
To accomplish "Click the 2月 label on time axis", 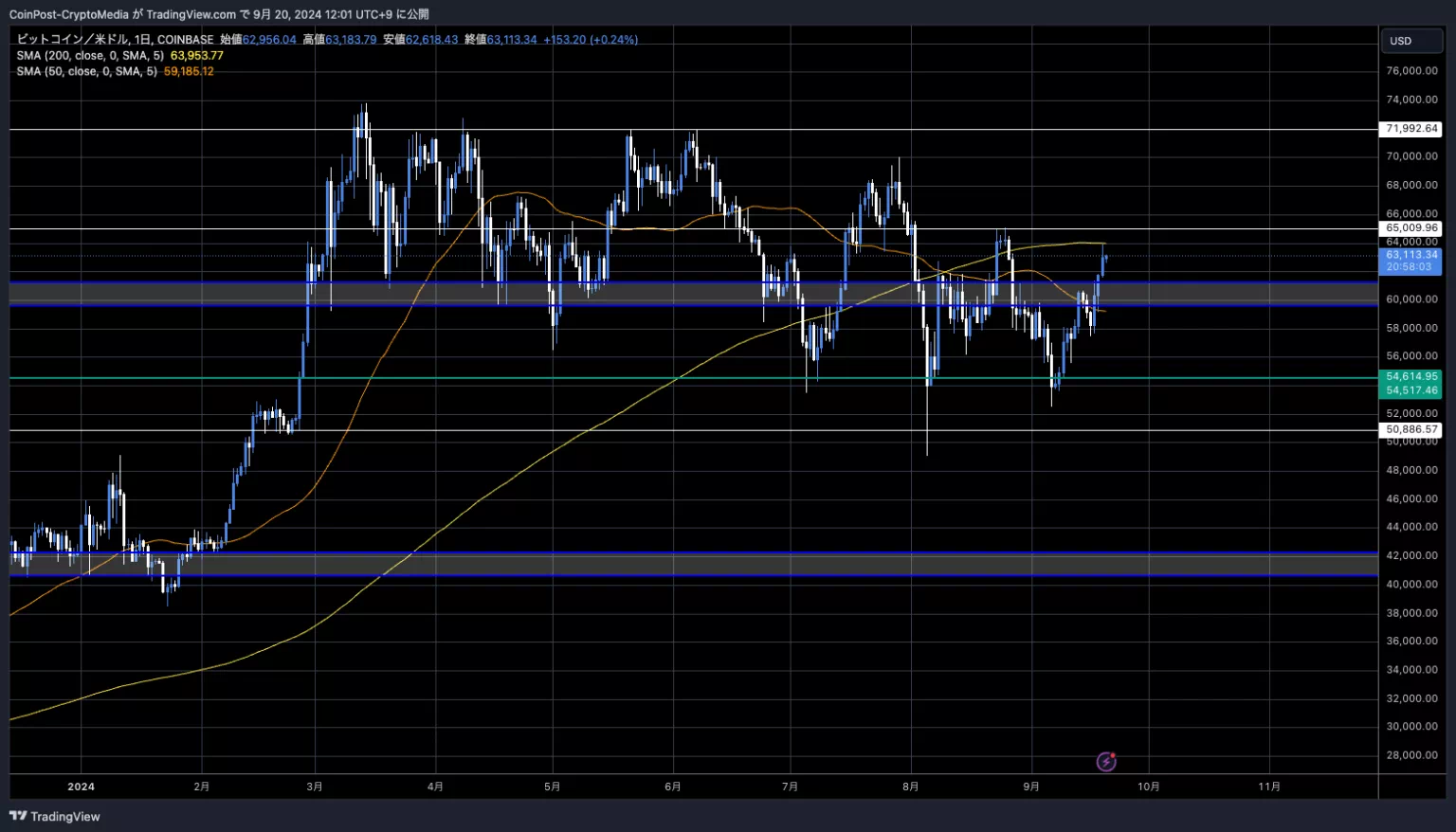I will [201, 787].
